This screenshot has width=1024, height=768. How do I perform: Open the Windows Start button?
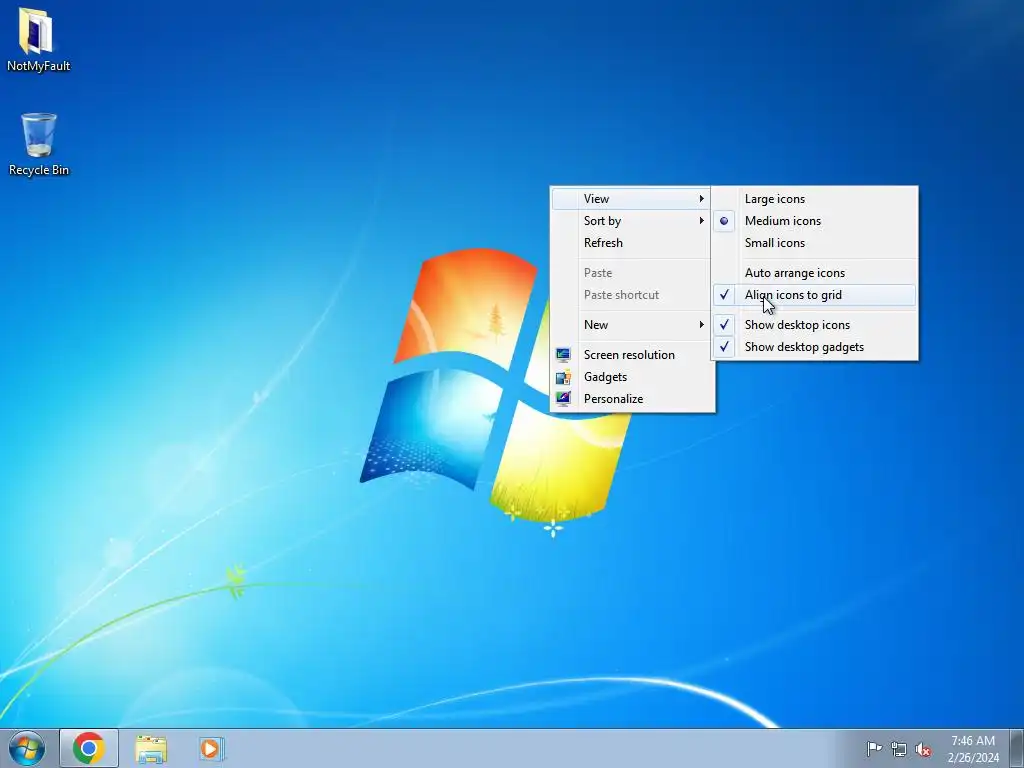click(x=27, y=748)
